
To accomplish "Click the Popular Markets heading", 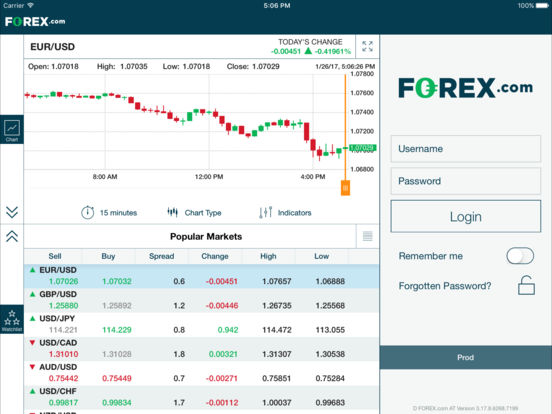I will pyautogui.click(x=206, y=237).
